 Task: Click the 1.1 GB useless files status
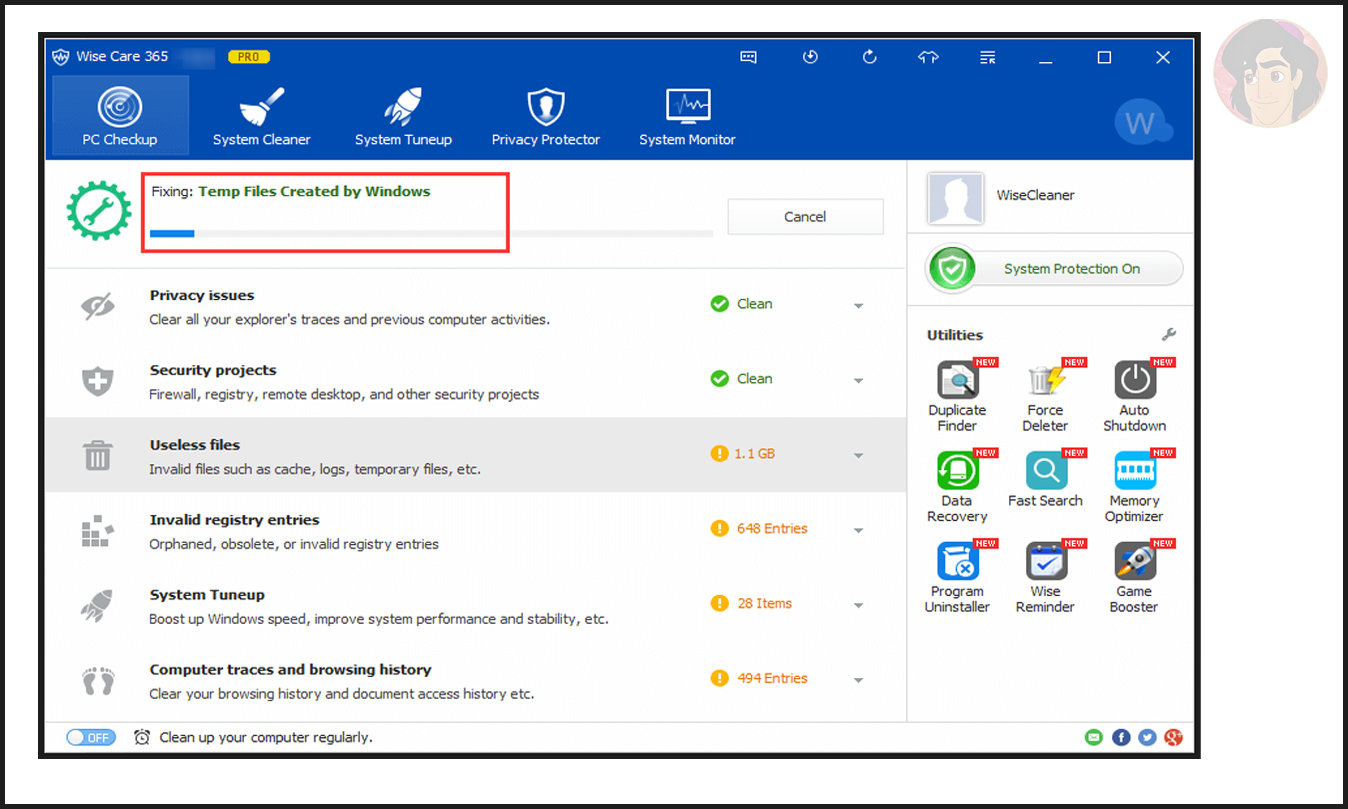[x=743, y=453]
